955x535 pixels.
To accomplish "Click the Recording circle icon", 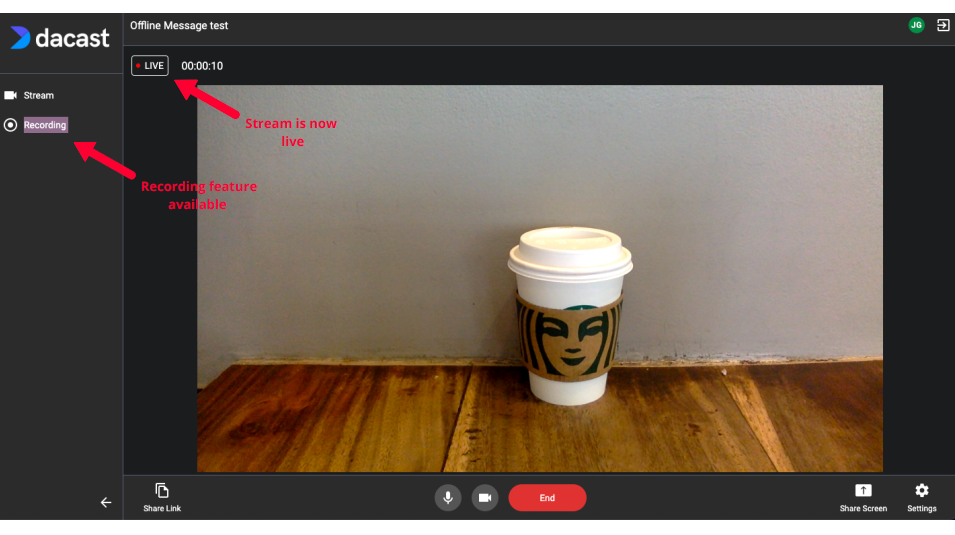I will 10,125.
